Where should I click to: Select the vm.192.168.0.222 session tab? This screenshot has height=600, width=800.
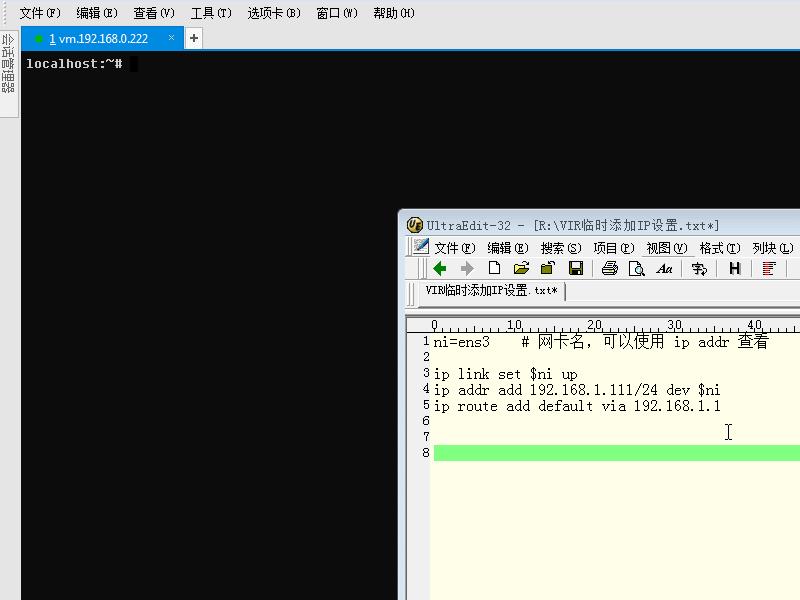(98, 38)
